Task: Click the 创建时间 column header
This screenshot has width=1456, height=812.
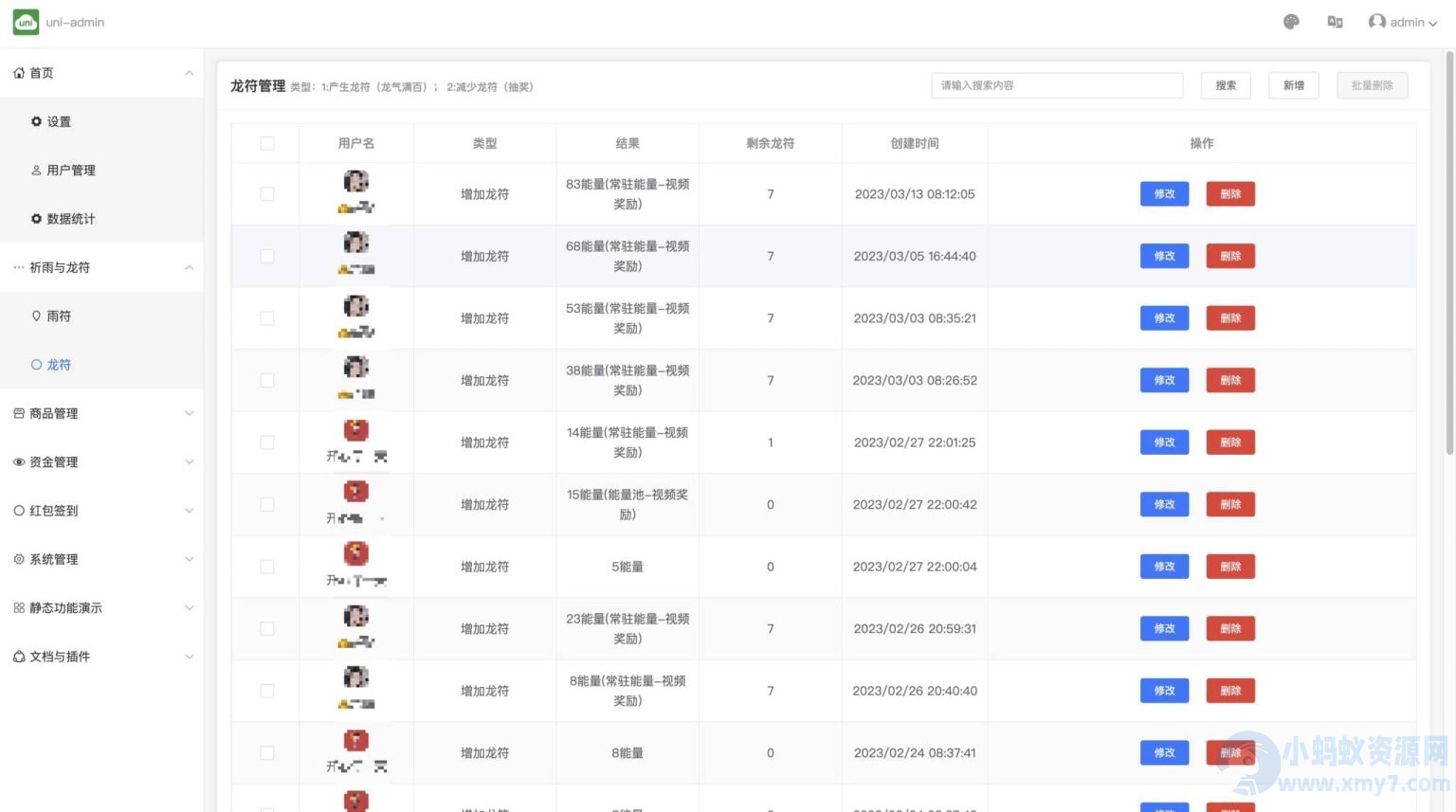Action: click(x=915, y=143)
